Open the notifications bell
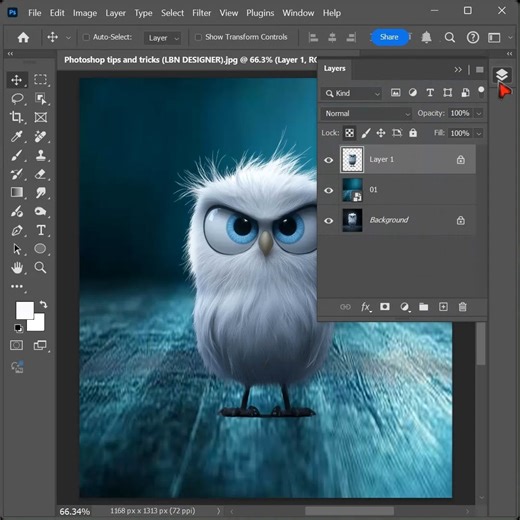Image resolution: width=520 pixels, height=520 pixels. tap(427, 37)
